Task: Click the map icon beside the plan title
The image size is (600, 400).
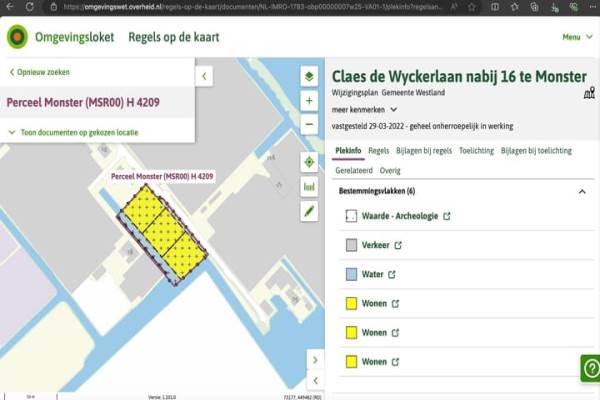Action: pyautogui.click(x=589, y=94)
